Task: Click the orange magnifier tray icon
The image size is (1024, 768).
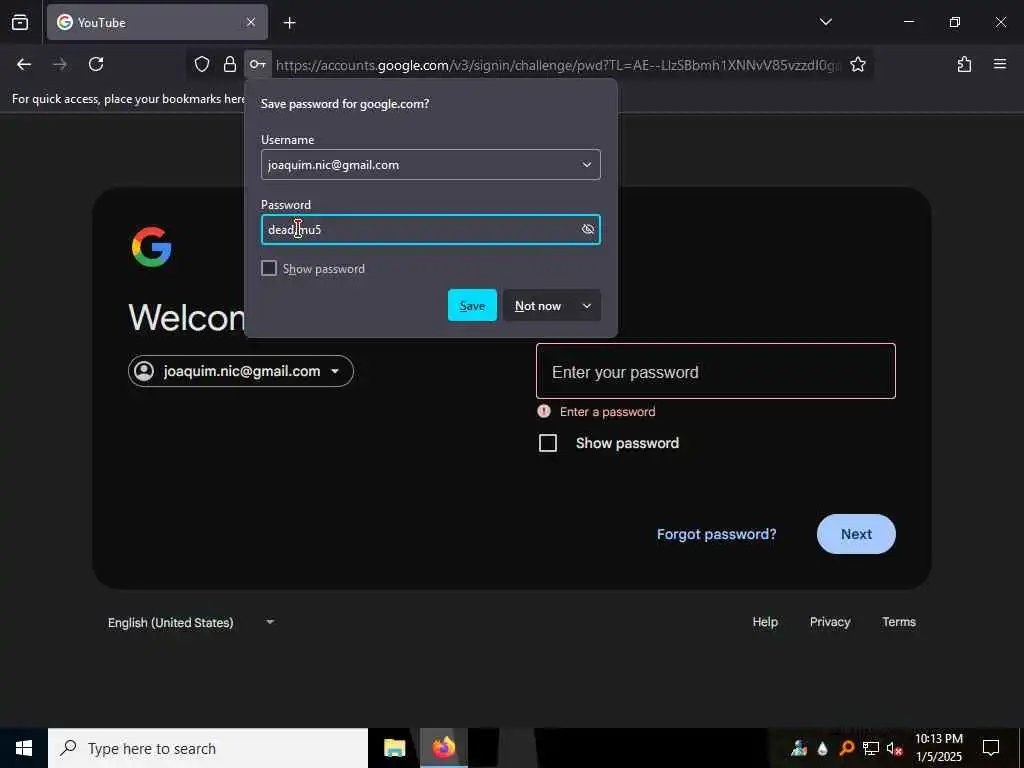Action: (846, 748)
